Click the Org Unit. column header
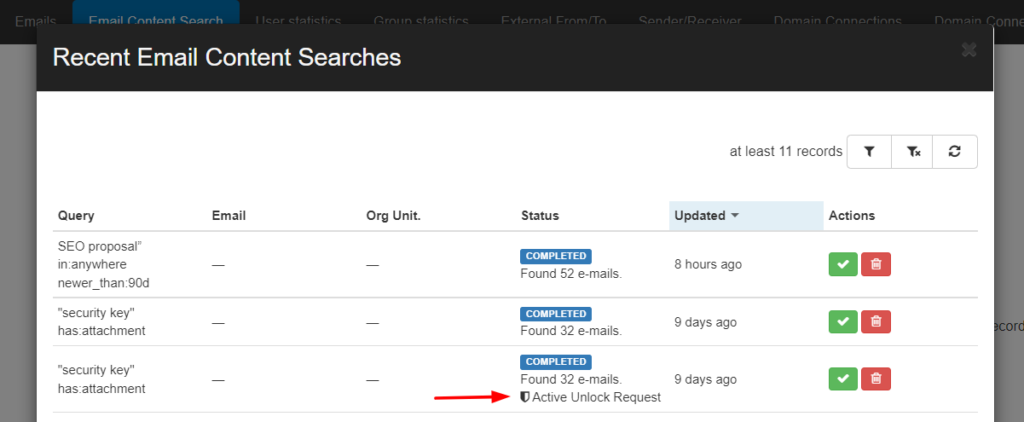The height and width of the screenshot is (422, 1024). click(393, 216)
